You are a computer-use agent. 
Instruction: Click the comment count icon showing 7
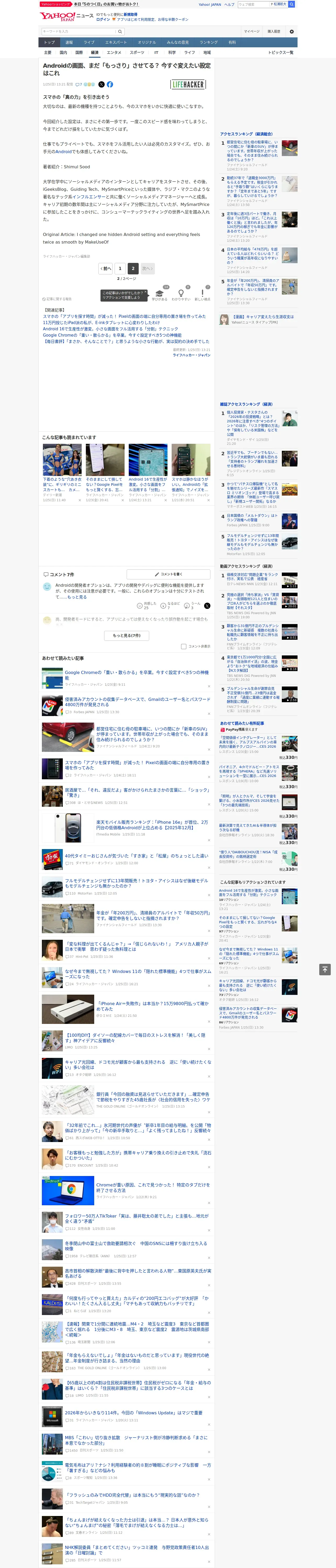[x=79, y=85]
